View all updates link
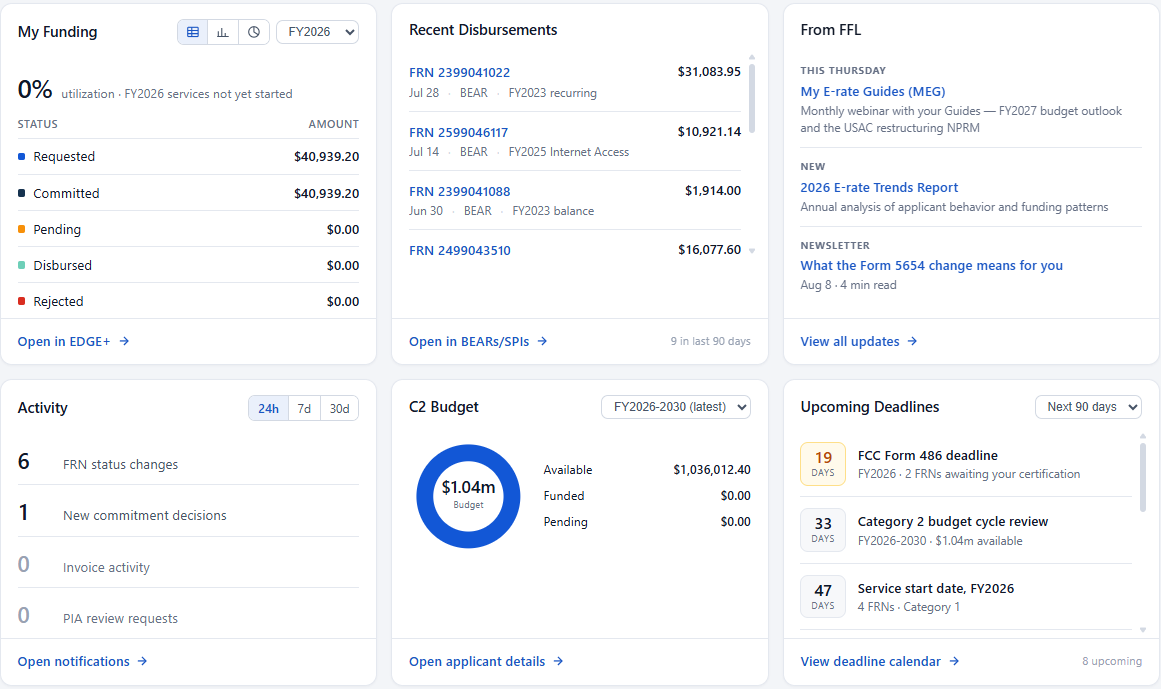Screen dimensions: 1161x689 pos(849,341)
